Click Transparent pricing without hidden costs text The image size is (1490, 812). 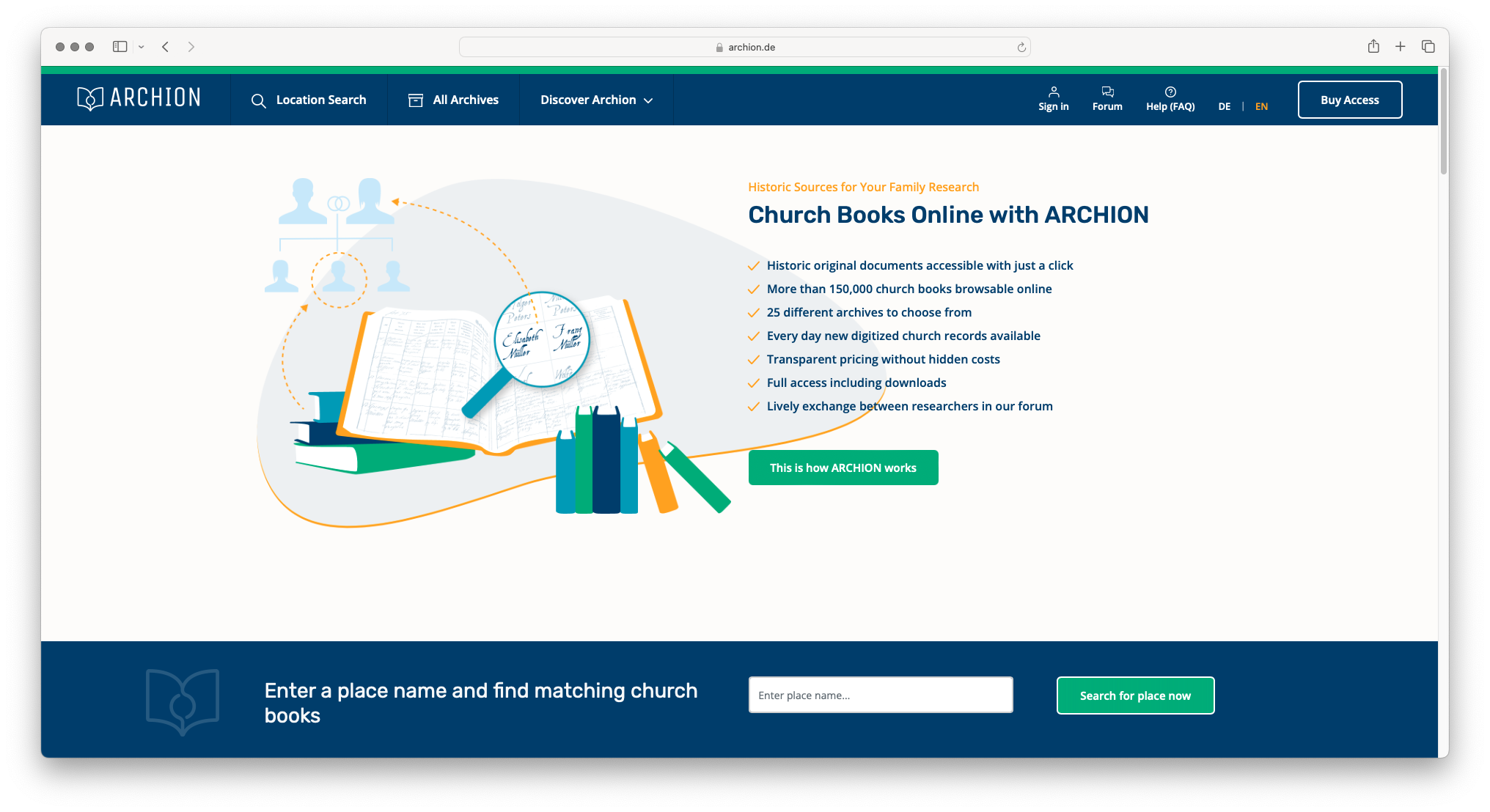point(884,359)
